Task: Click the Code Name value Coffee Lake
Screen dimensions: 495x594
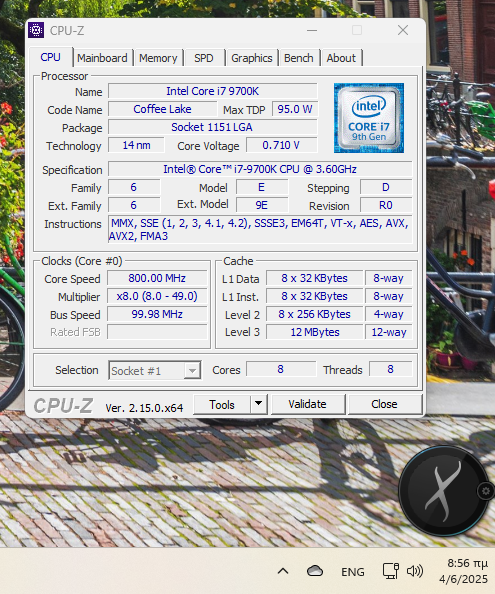Action: [162, 109]
